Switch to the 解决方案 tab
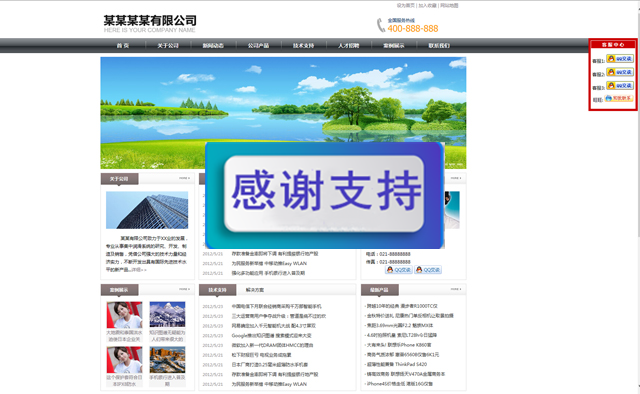Image resolution: width=640 pixels, height=394 pixels. tap(255, 290)
